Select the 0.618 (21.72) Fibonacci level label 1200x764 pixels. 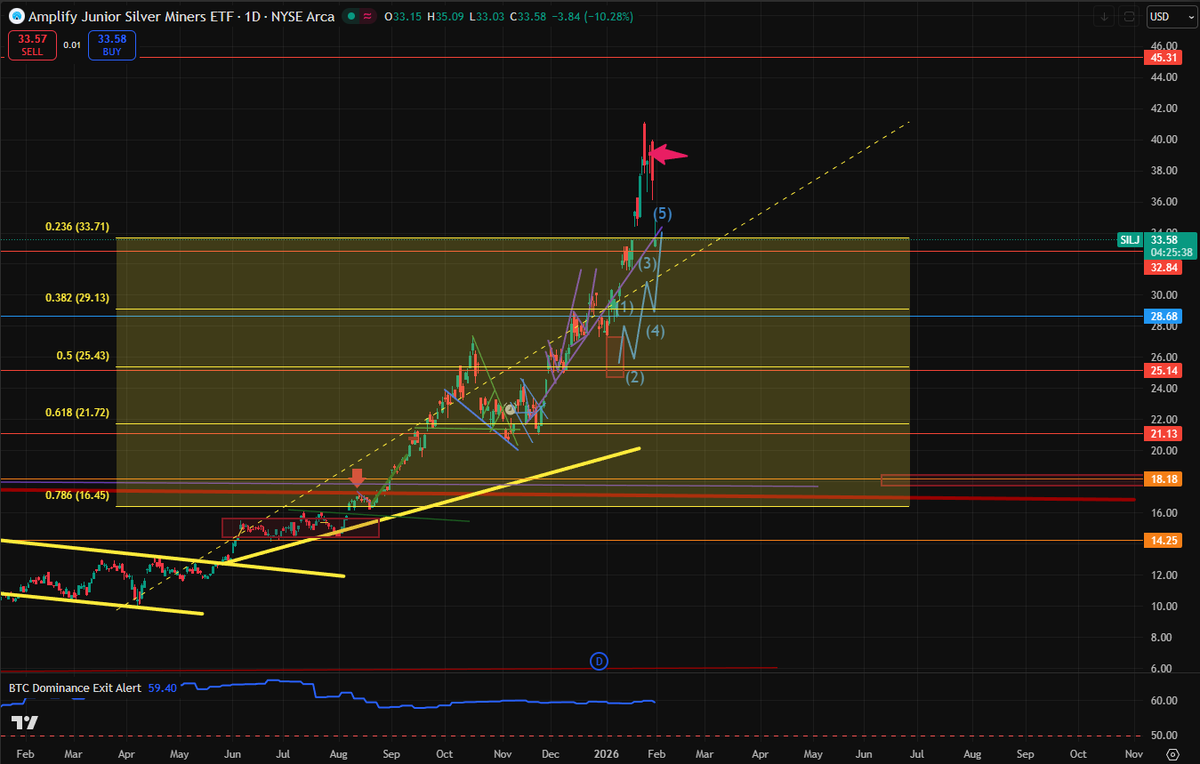77,413
